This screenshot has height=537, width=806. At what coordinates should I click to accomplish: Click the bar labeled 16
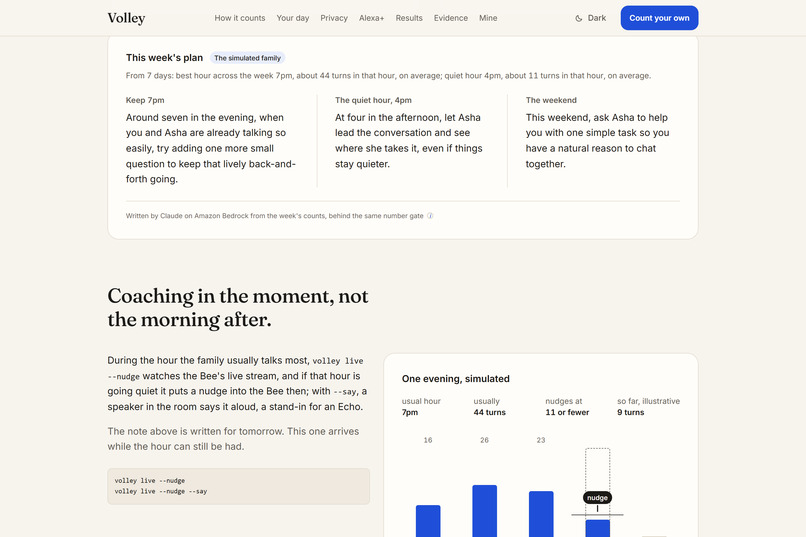point(428,521)
